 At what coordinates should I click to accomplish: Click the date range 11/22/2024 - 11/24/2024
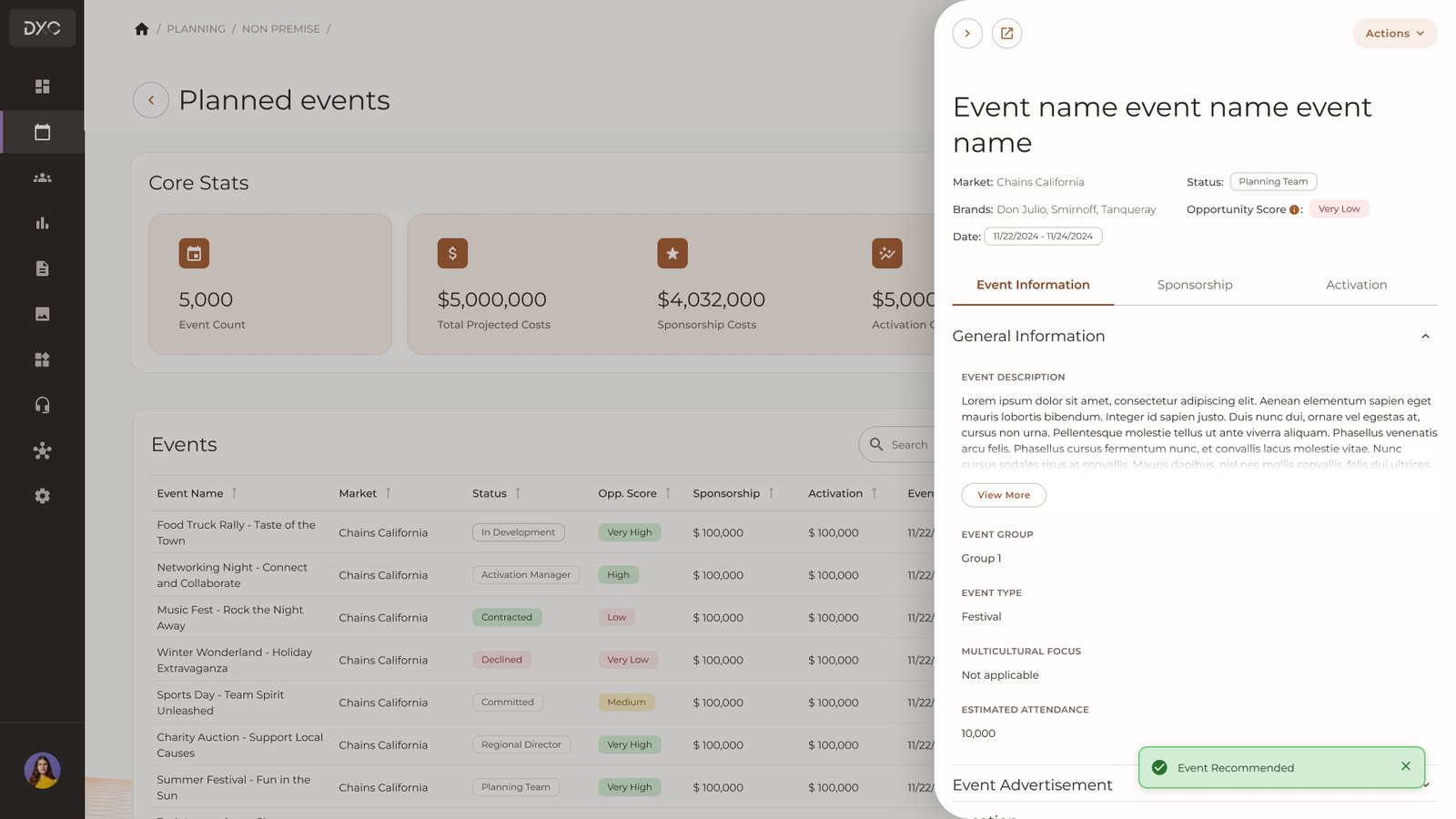[x=1043, y=237]
